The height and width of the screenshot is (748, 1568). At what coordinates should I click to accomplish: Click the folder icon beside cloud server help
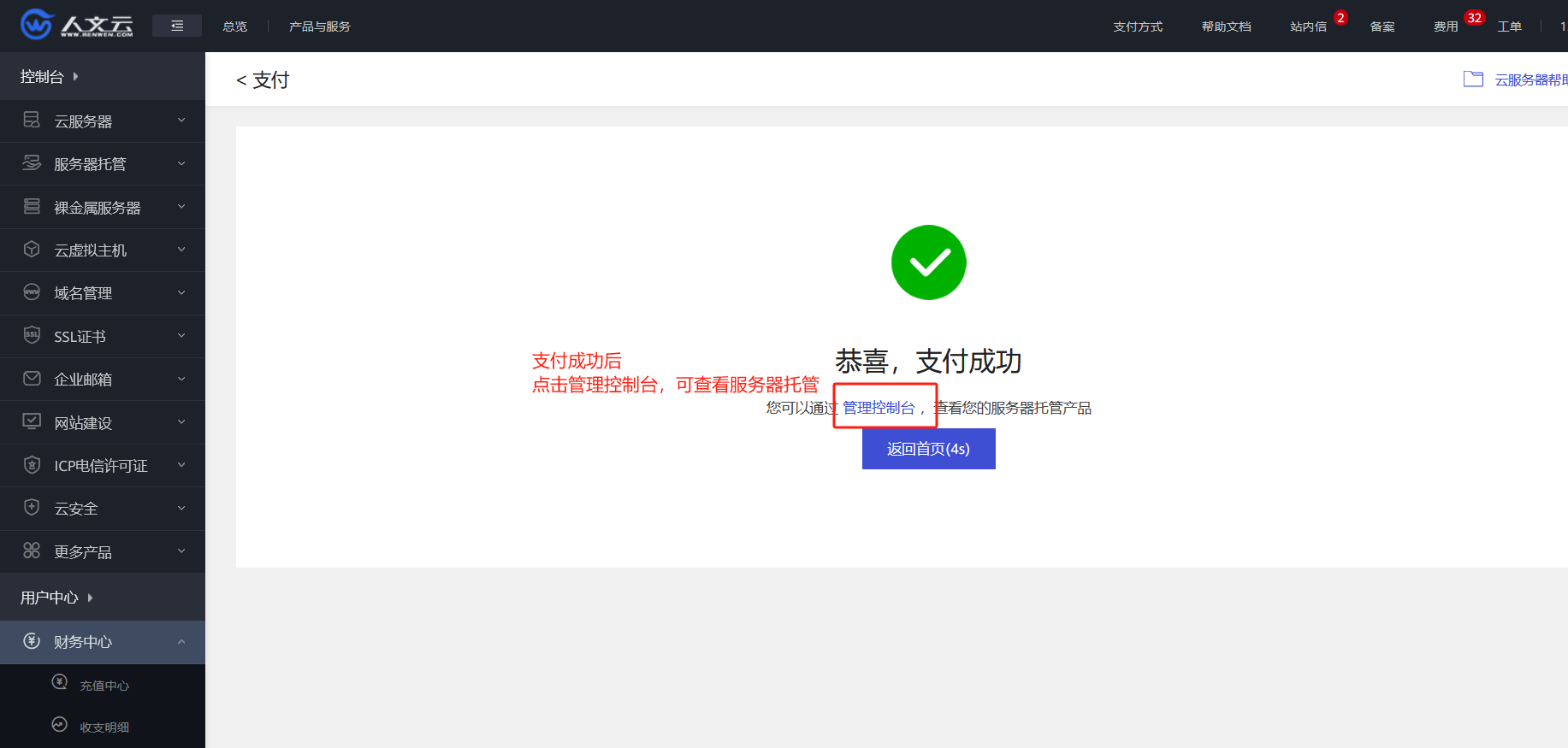tap(1473, 79)
